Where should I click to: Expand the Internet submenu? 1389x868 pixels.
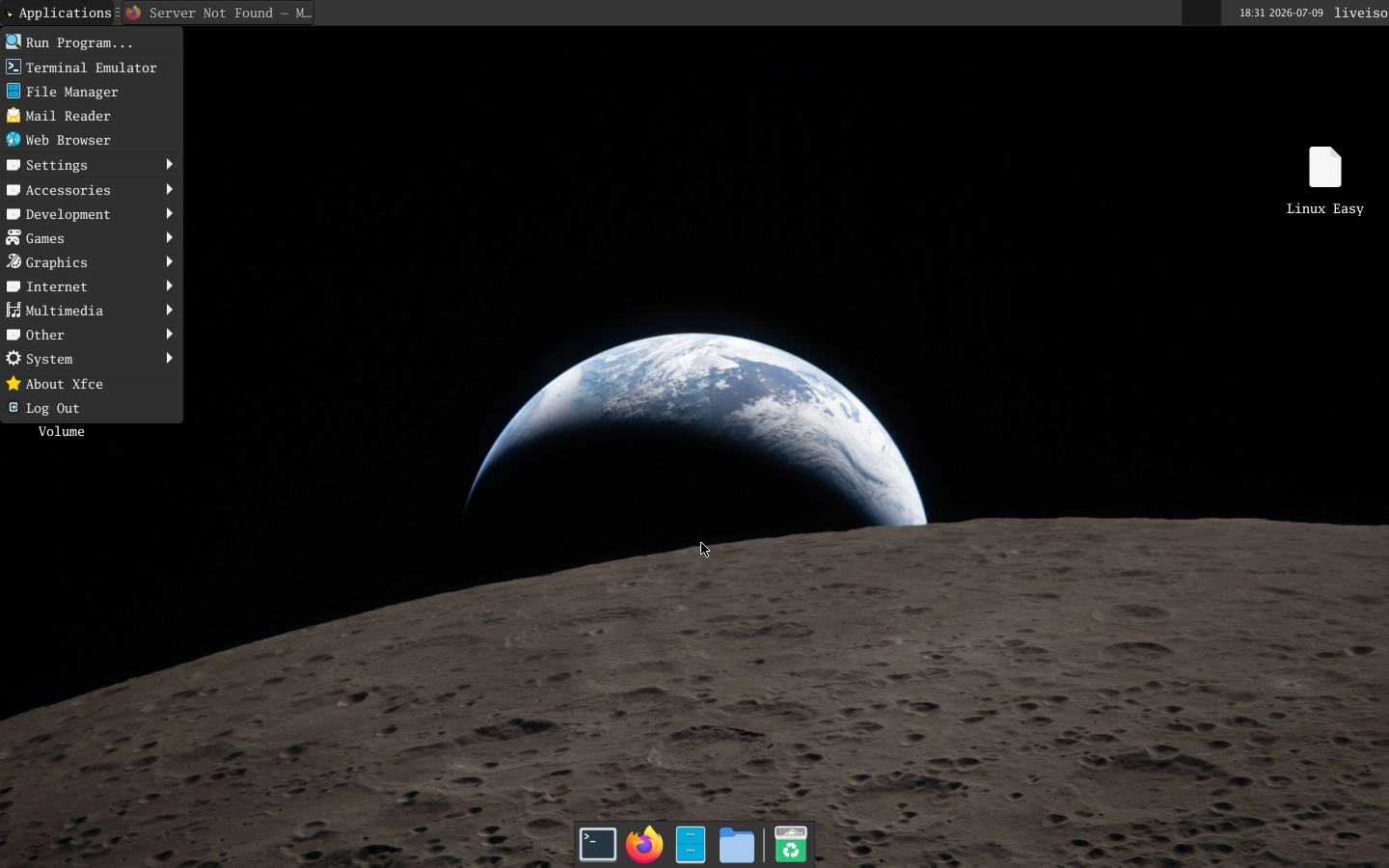pos(92,286)
